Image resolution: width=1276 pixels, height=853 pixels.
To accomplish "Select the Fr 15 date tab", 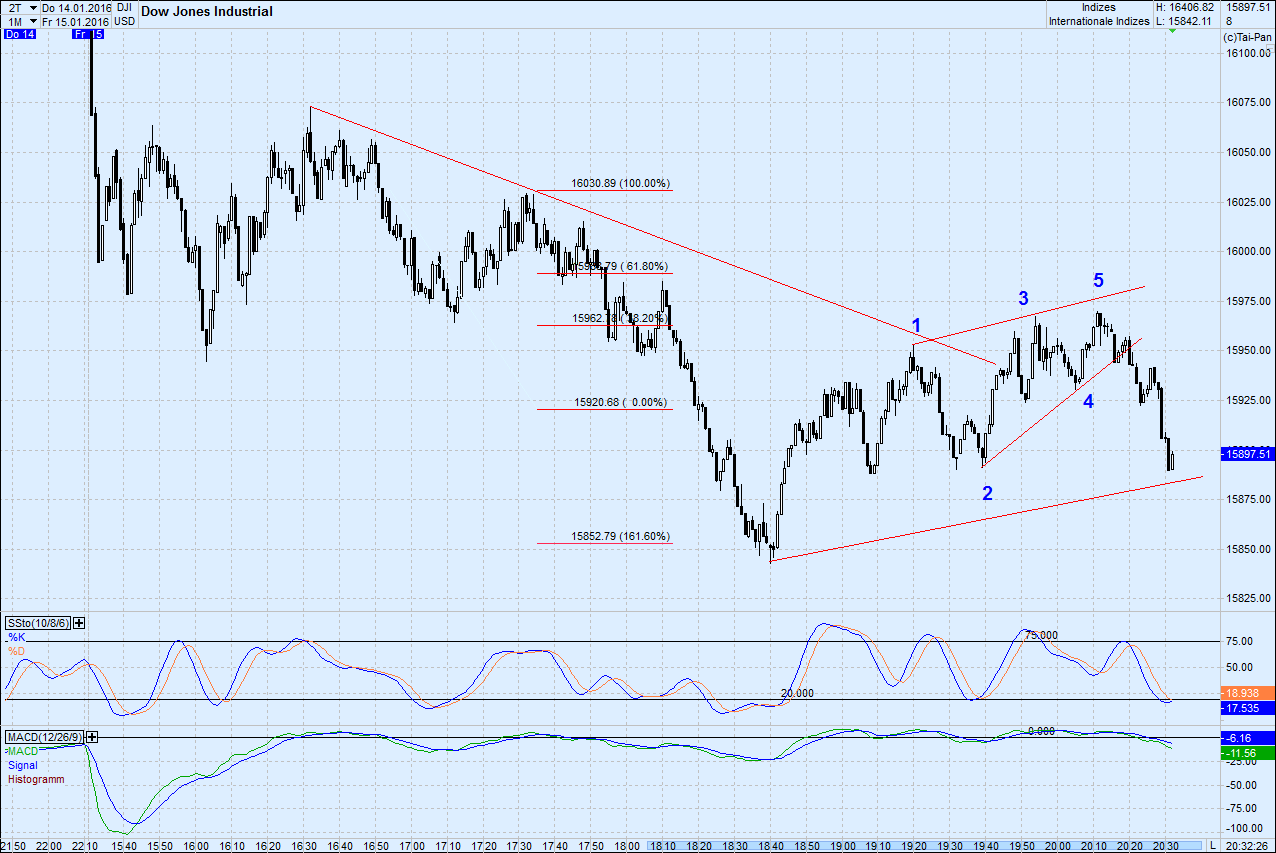I will point(88,34).
